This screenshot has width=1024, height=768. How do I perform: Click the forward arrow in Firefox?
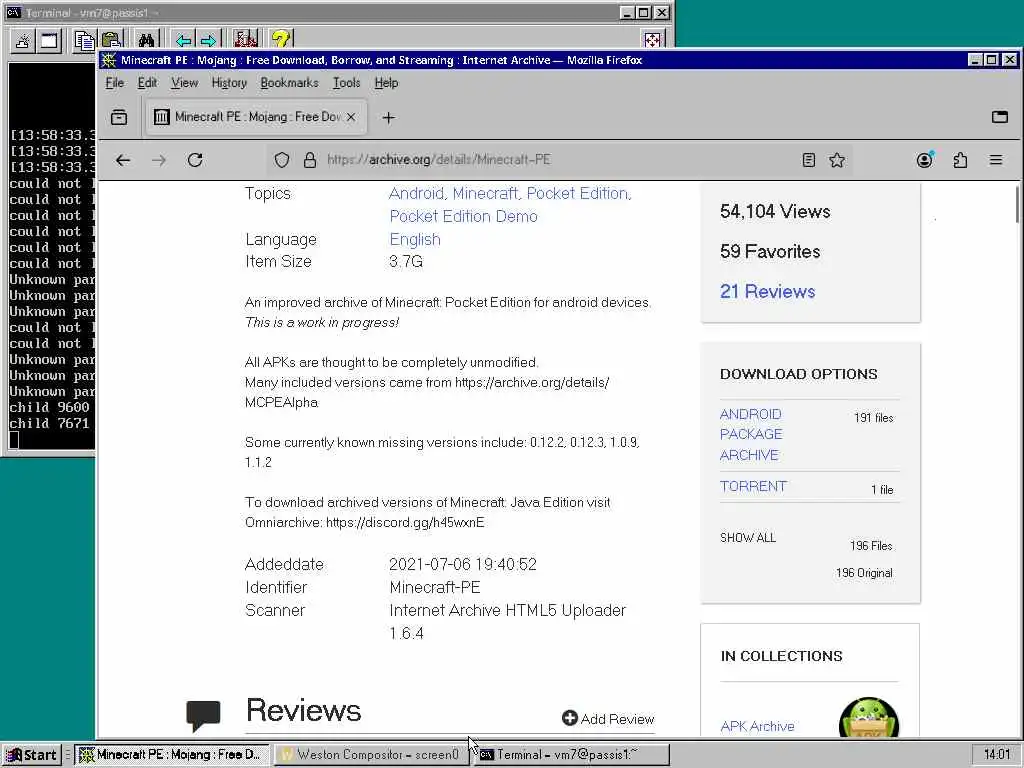coord(159,160)
